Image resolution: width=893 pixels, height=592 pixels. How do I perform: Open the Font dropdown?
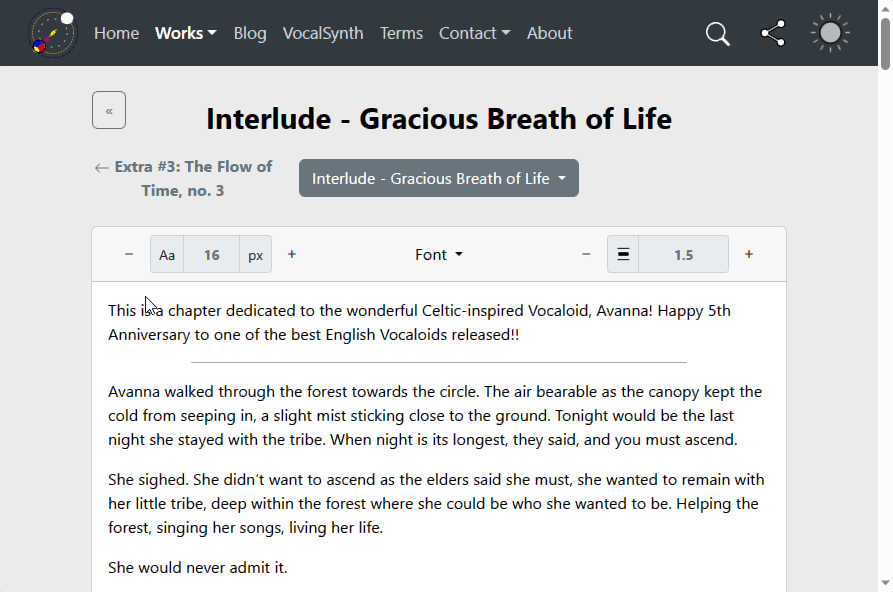point(439,255)
